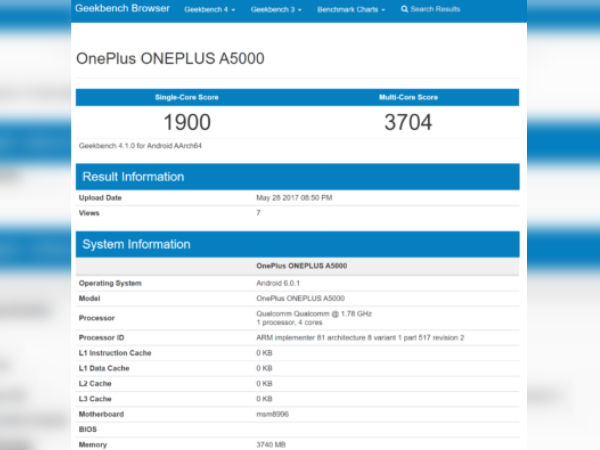This screenshot has height=450, width=600.
Task: Select the views count 7
Action: point(258,213)
